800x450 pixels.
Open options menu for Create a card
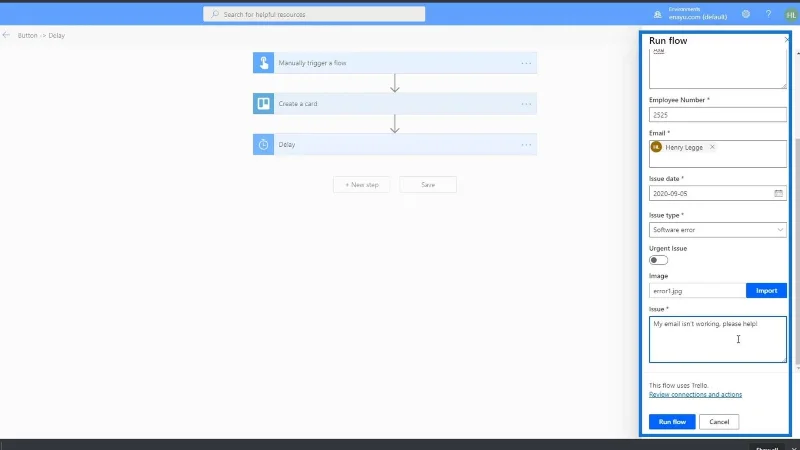(526, 104)
